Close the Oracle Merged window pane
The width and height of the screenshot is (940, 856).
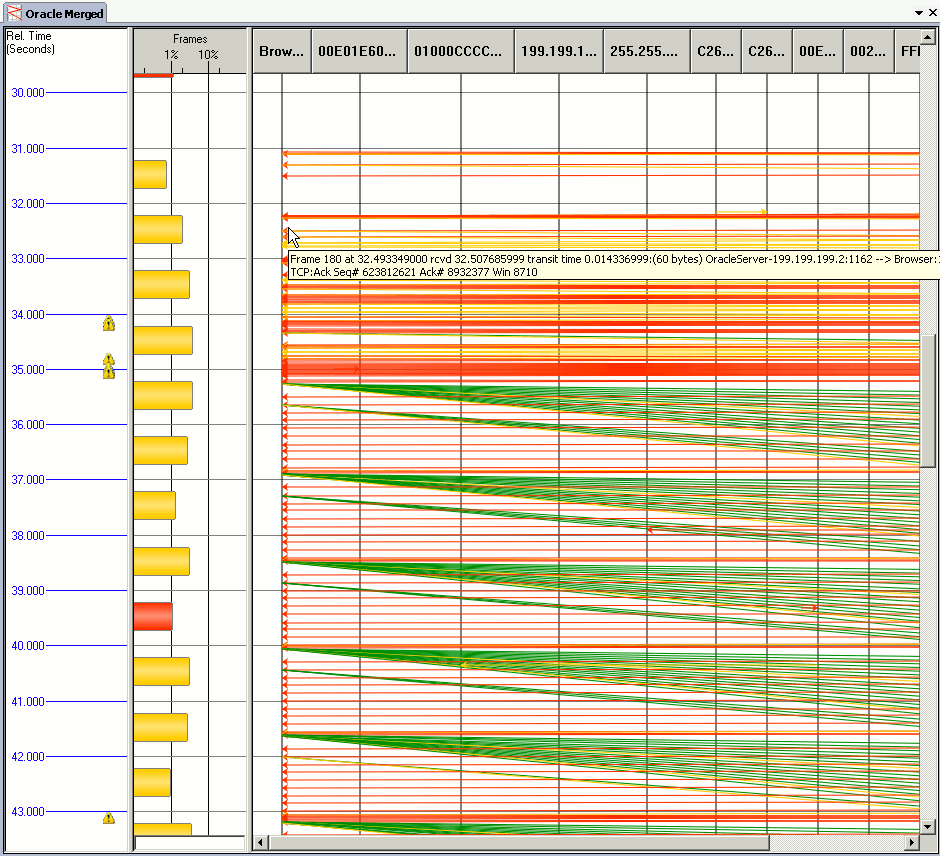[933, 13]
